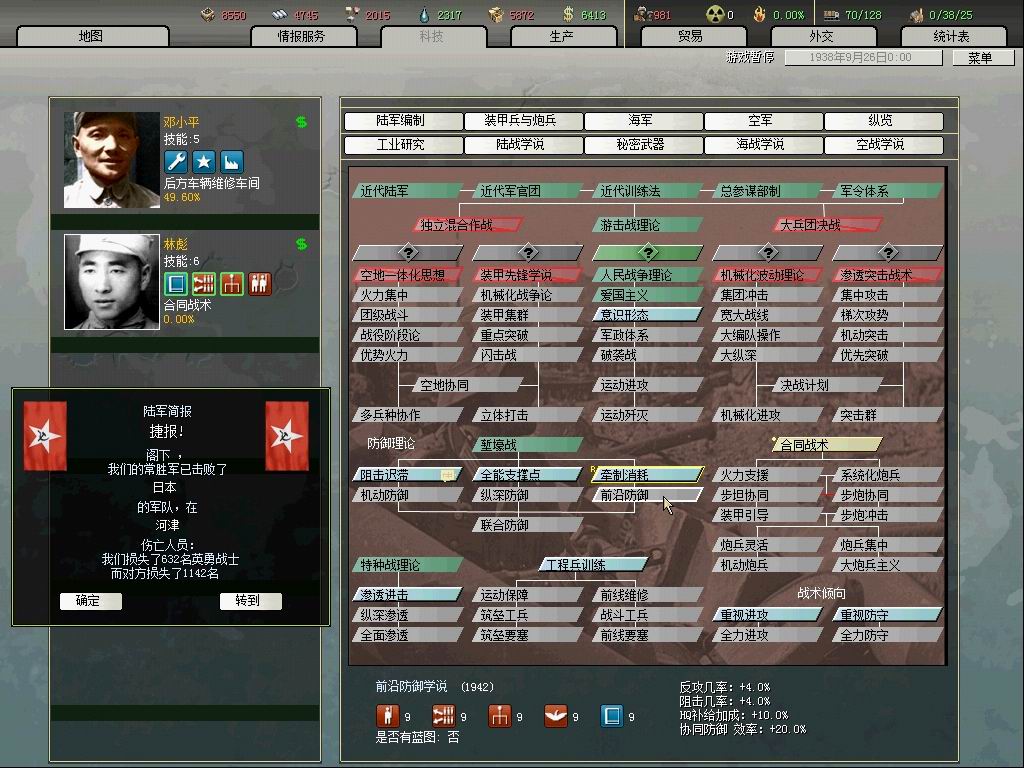Click green dollar sign next to 林彪

(301, 244)
